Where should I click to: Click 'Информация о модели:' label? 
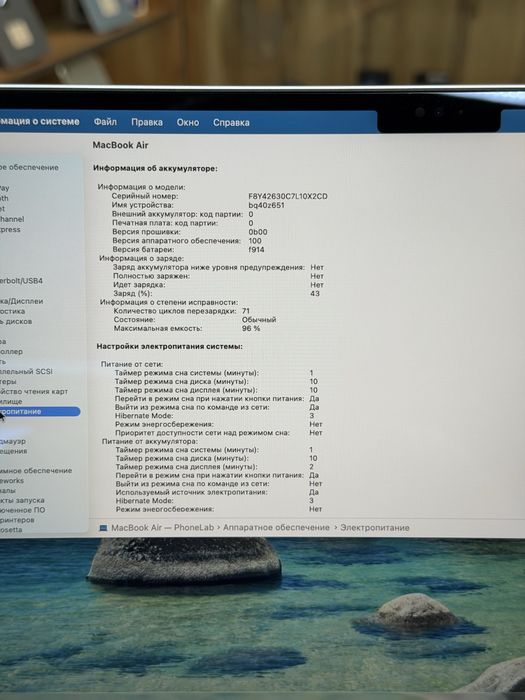[142, 187]
